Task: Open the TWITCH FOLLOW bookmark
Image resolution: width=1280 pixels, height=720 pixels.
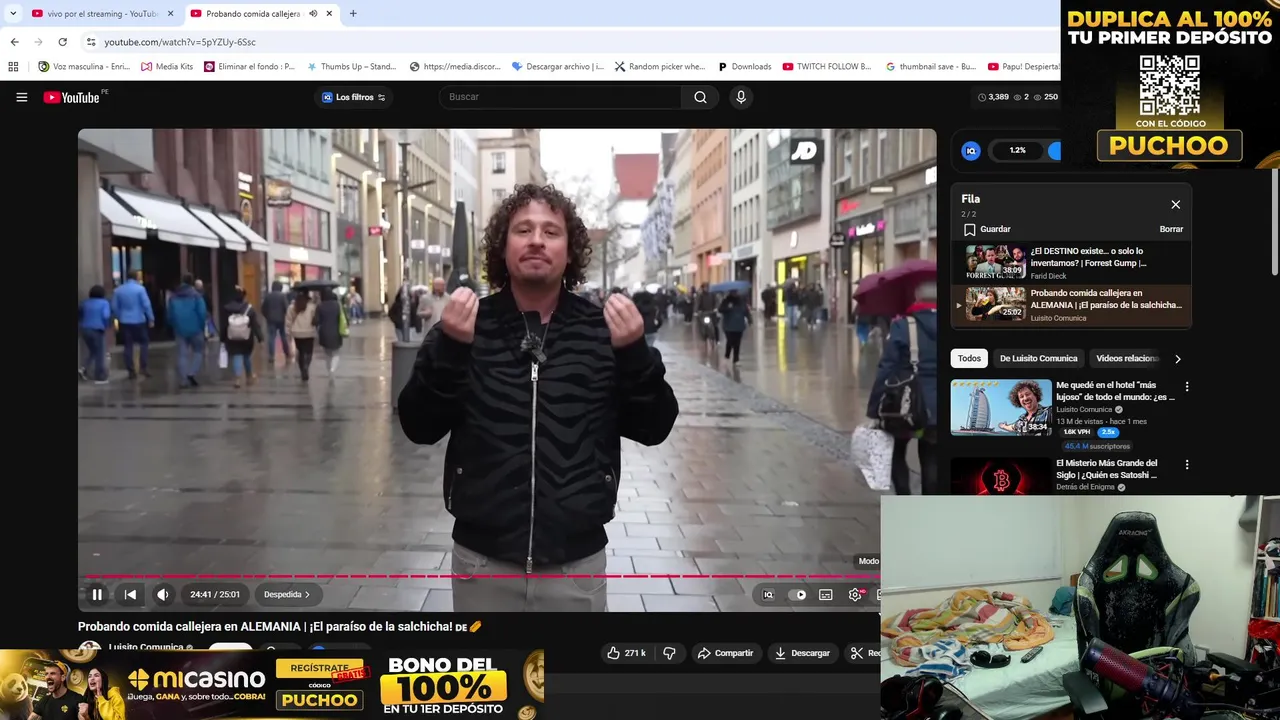Action: 829,67
